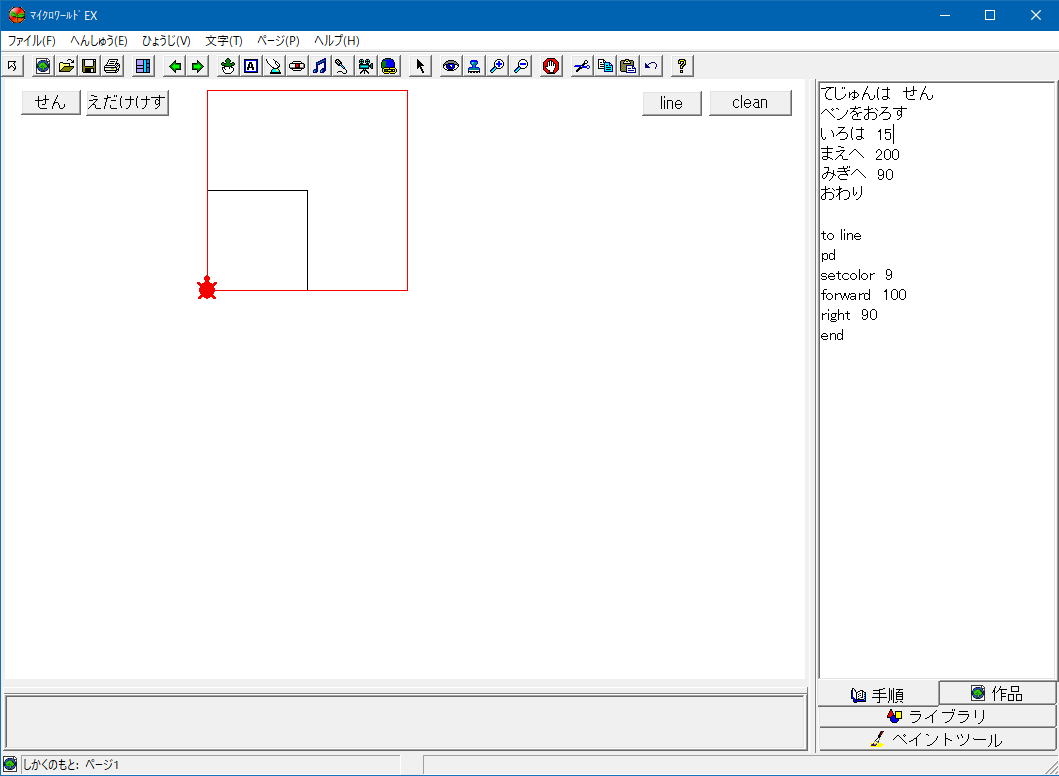Viewport: 1059px width, 776px height.
Task: Add music with the music note icon
Action: point(319,66)
